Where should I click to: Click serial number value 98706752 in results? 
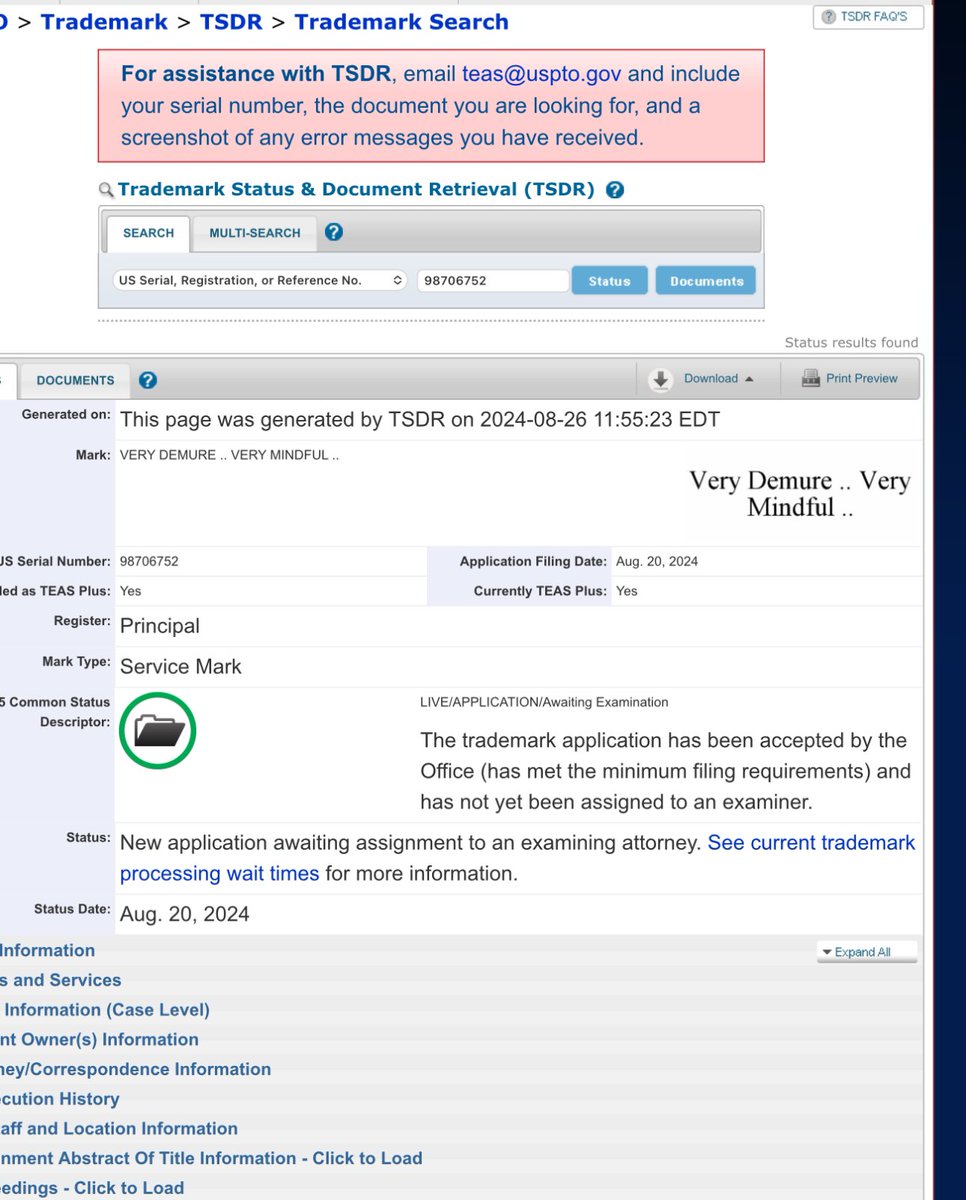click(x=149, y=562)
